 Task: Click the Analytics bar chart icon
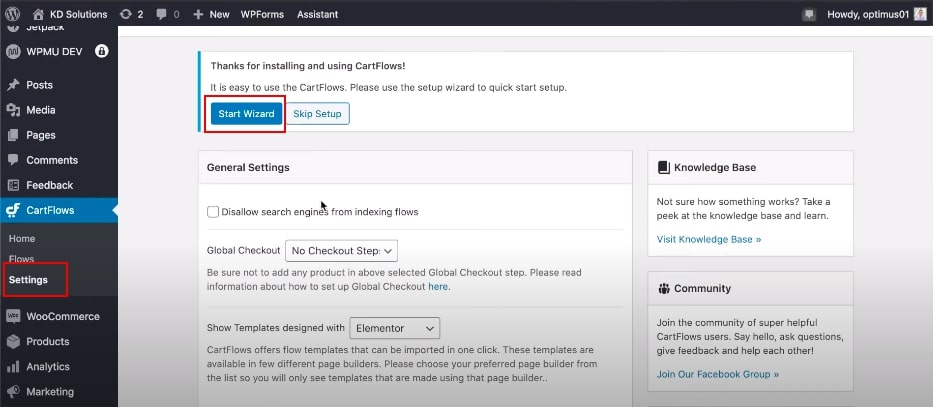pos(13,367)
